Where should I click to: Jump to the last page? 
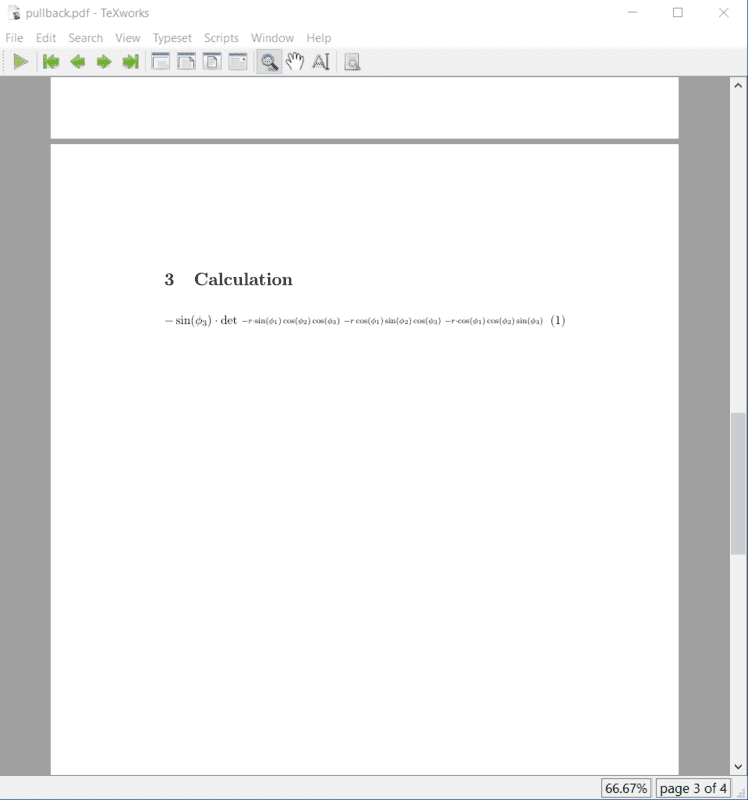coord(129,62)
